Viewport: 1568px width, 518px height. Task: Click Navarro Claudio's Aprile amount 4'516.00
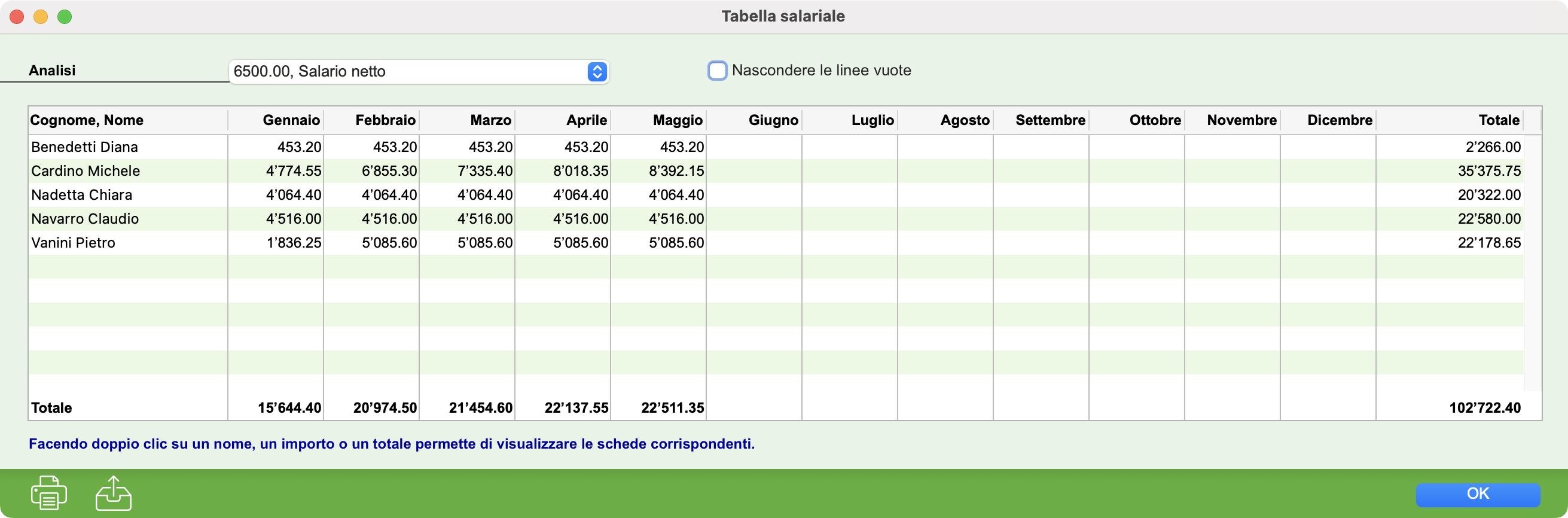pos(580,218)
